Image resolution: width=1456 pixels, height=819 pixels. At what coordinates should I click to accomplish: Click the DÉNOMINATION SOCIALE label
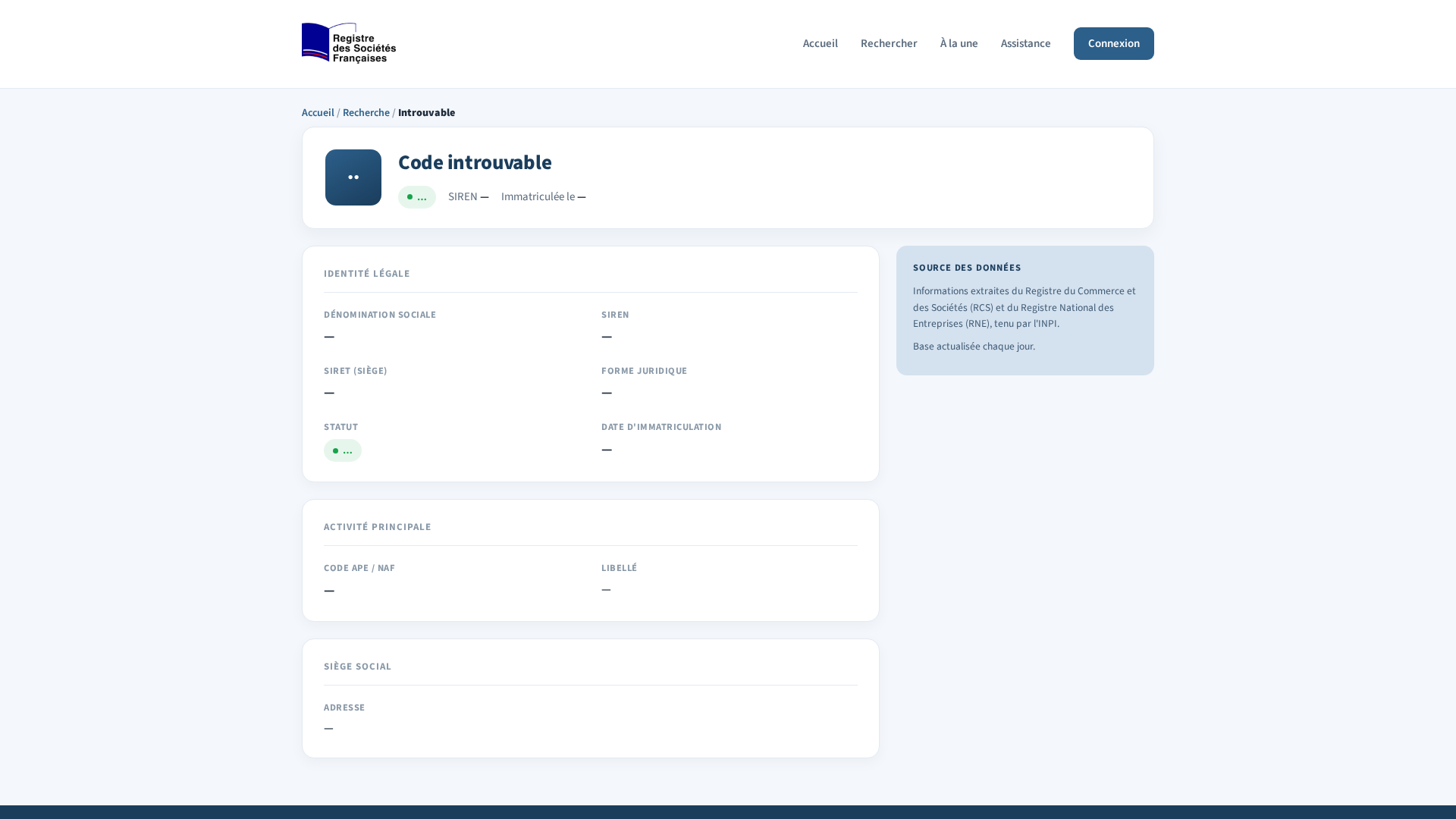click(x=380, y=315)
